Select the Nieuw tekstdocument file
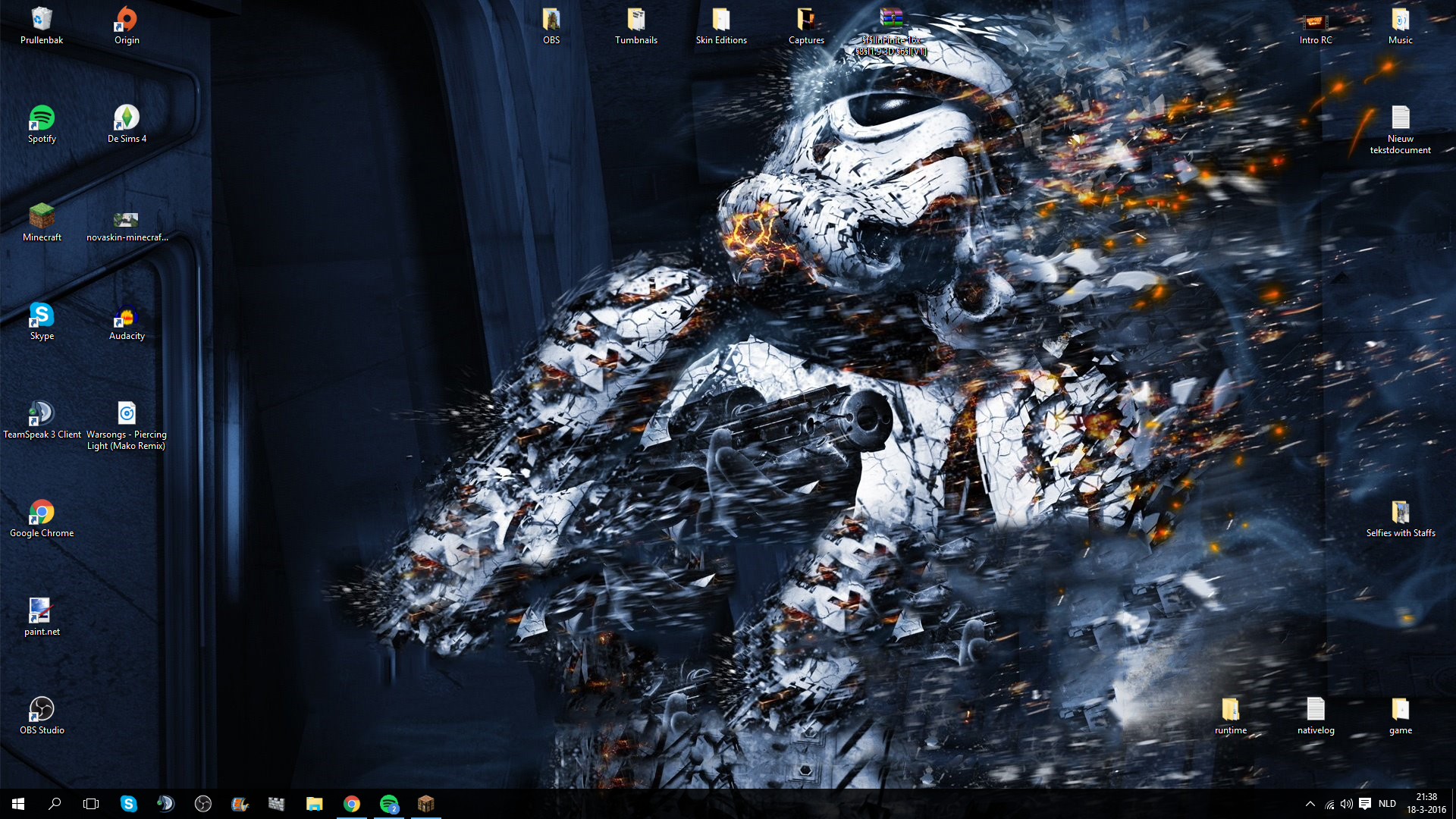The image size is (1456, 819). click(x=1401, y=130)
